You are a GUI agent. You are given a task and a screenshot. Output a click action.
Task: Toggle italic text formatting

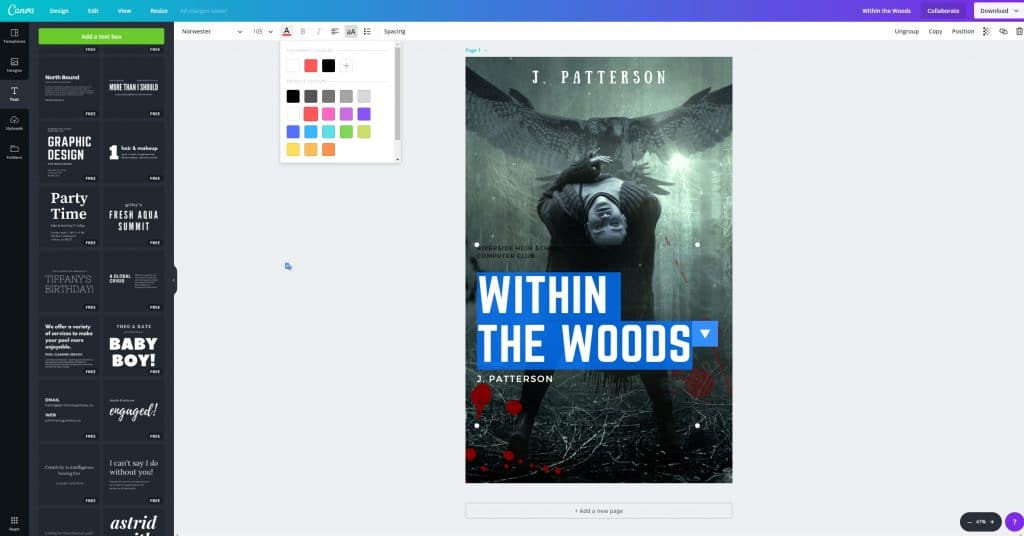[x=319, y=31]
